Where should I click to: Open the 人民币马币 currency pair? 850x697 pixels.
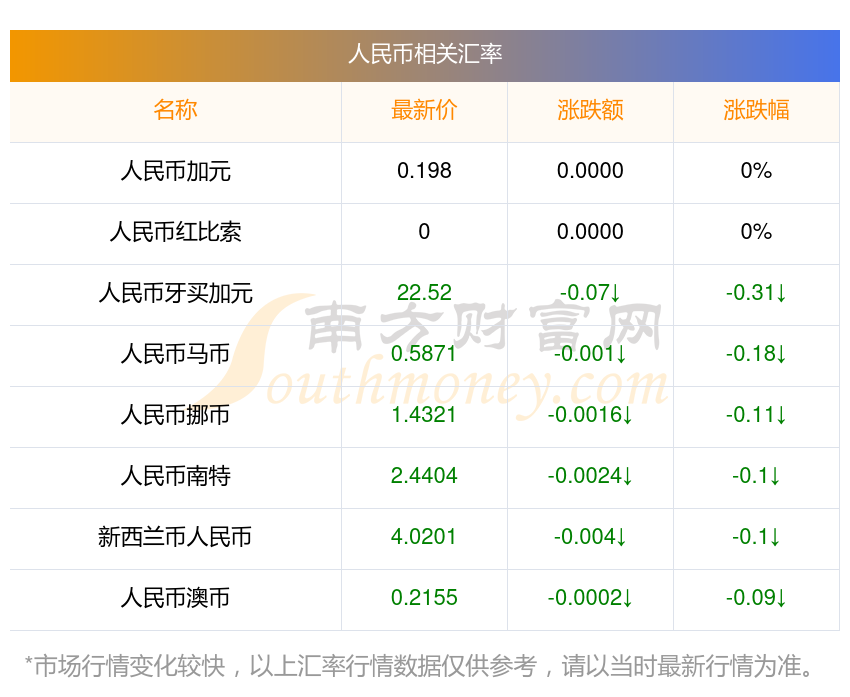(x=175, y=354)
